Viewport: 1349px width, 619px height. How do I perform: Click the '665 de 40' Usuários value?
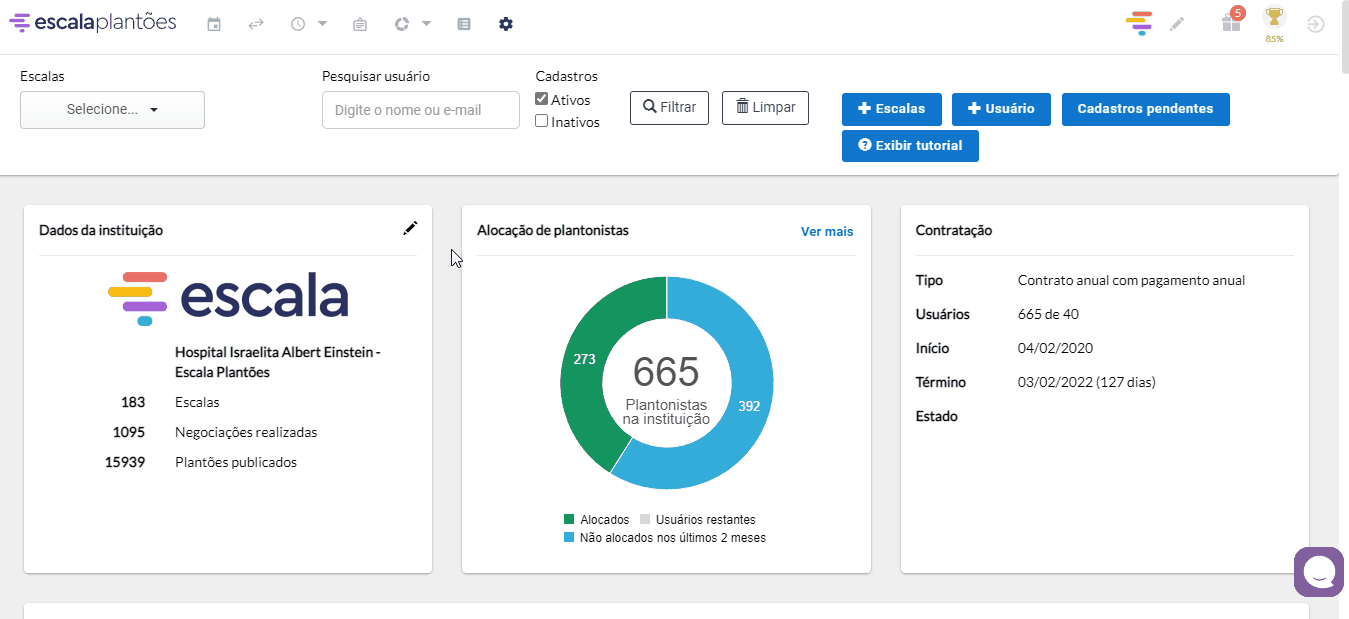point(1048,314)
